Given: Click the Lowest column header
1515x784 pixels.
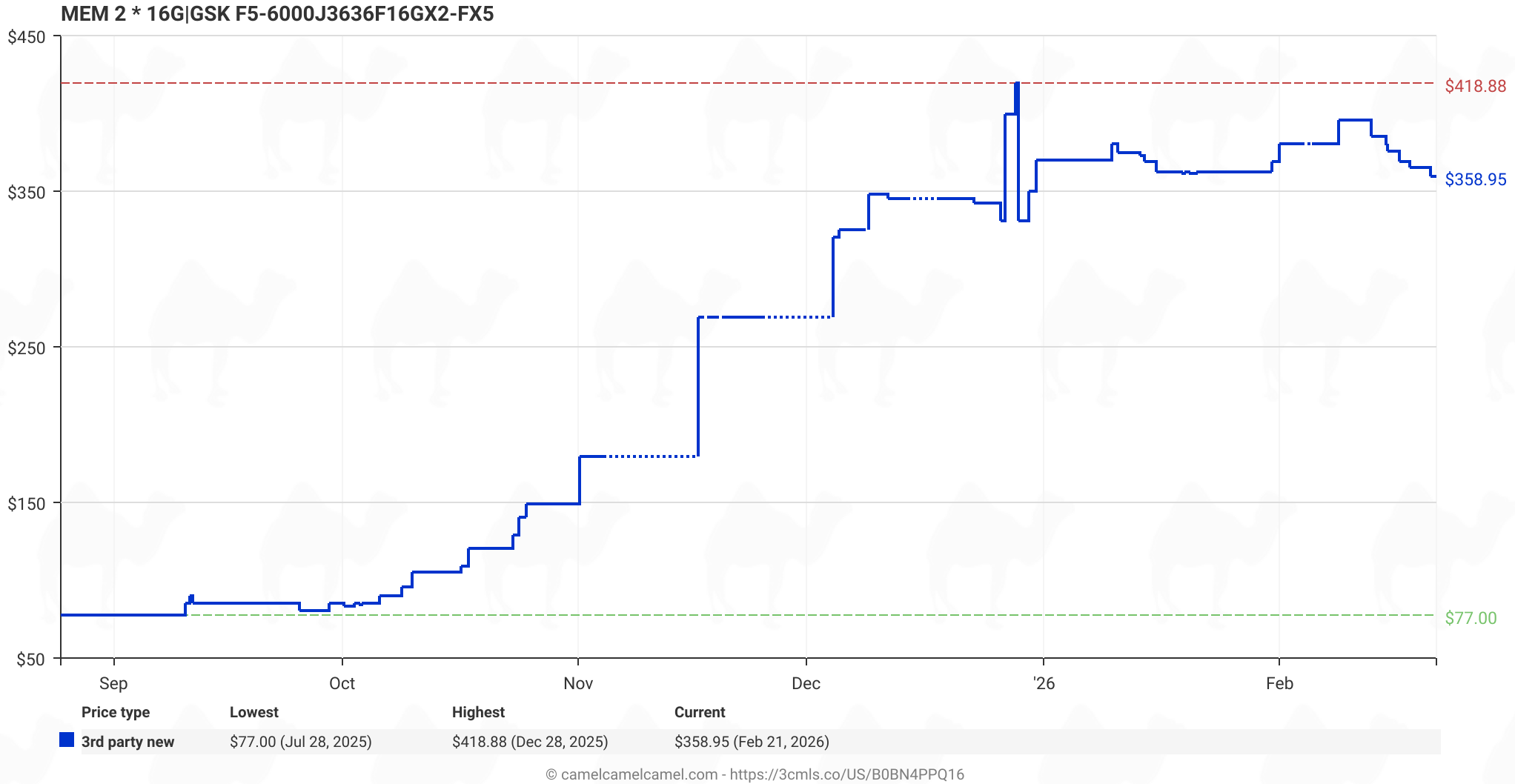Looking at the screenshot, I should [x=253, y=712].
